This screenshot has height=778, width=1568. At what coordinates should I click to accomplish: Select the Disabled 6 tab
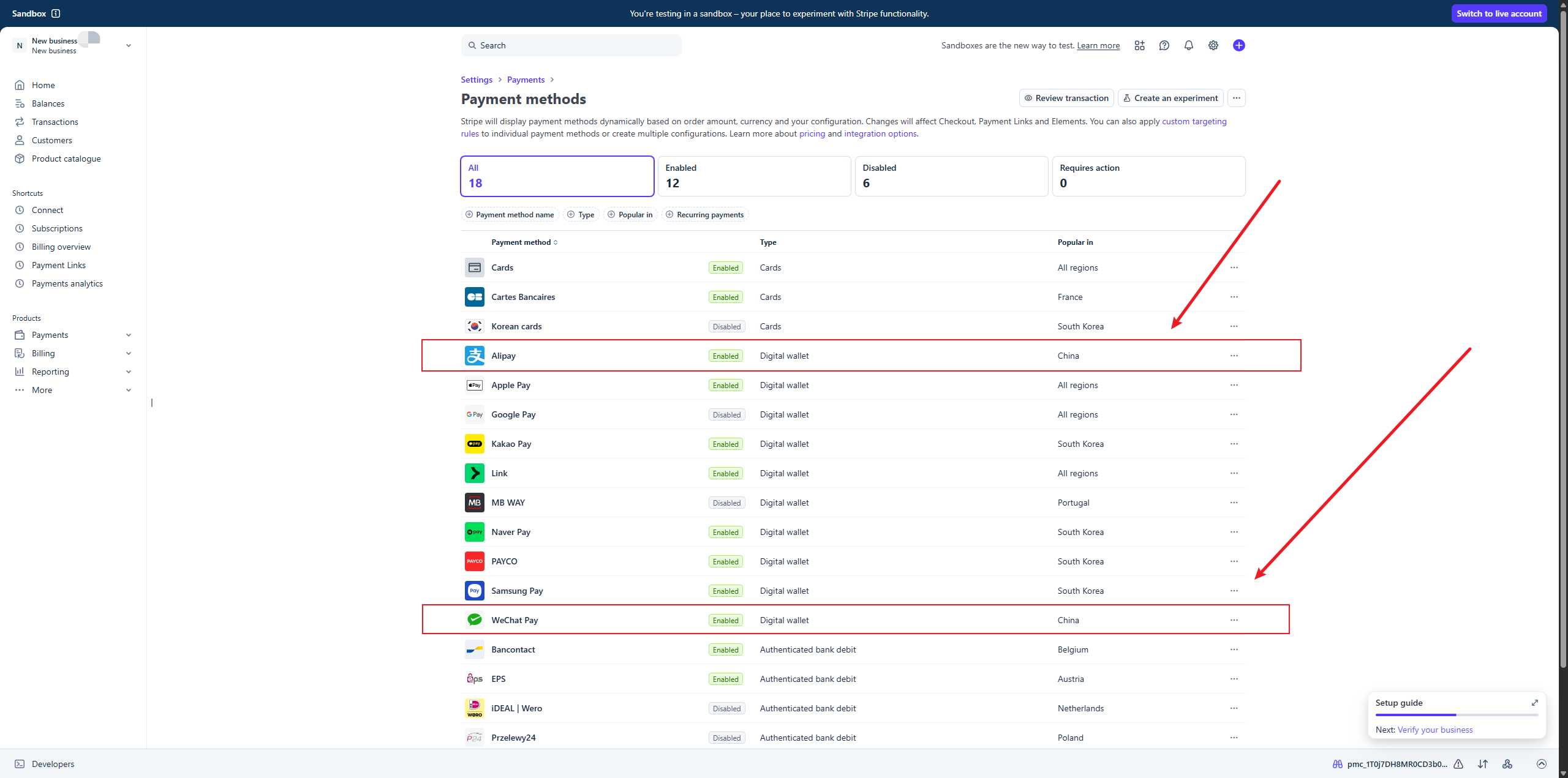pyautogui.click(x=951, y=176)
